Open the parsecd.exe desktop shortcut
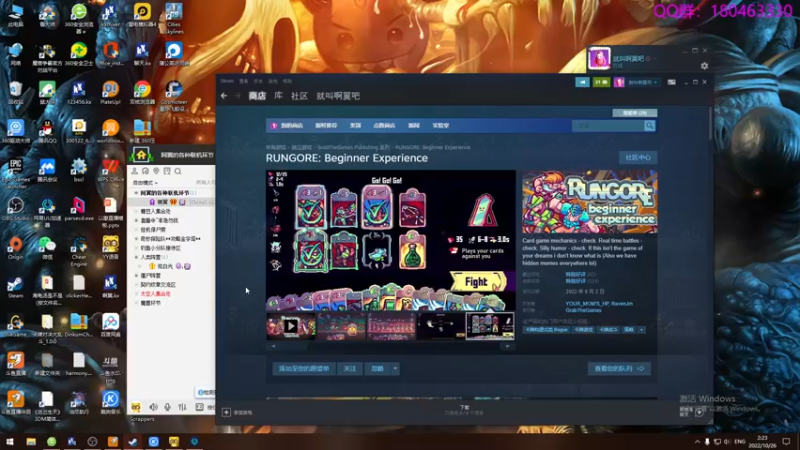This screenshot has width=800, height=450. pos(79,210)
